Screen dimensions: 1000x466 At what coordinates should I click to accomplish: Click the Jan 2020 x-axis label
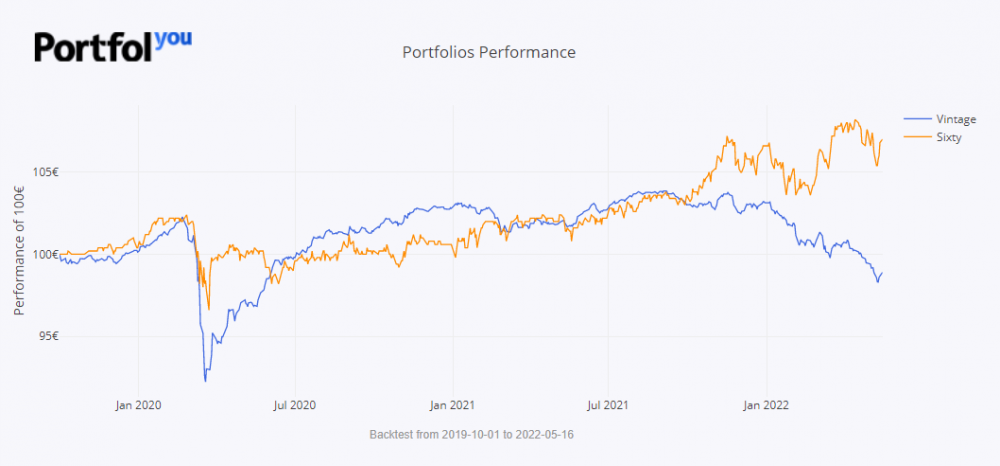coord(138,405)
